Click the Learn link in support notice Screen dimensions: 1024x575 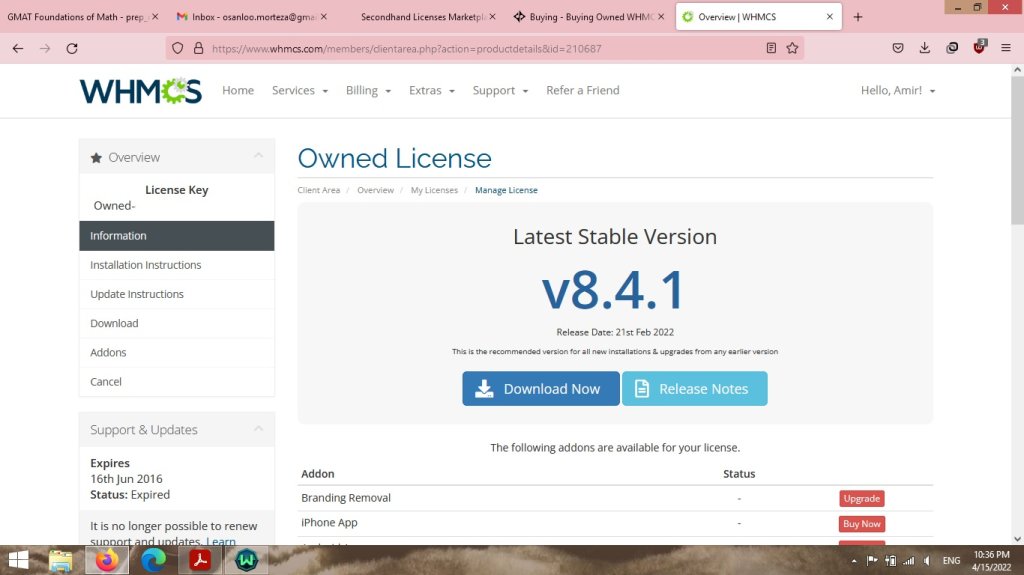click(221, 541)
